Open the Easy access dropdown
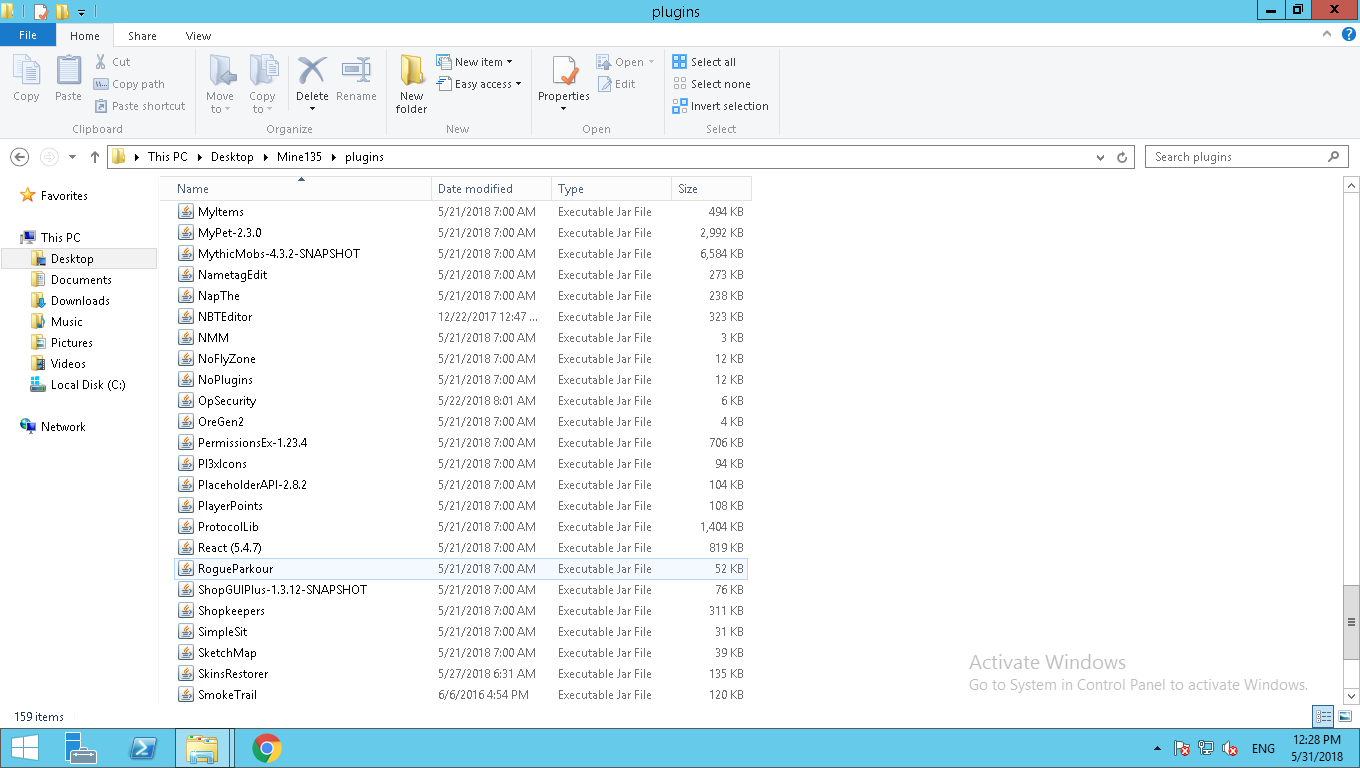The image size is (1360, 768). click(x=480, y=84)
